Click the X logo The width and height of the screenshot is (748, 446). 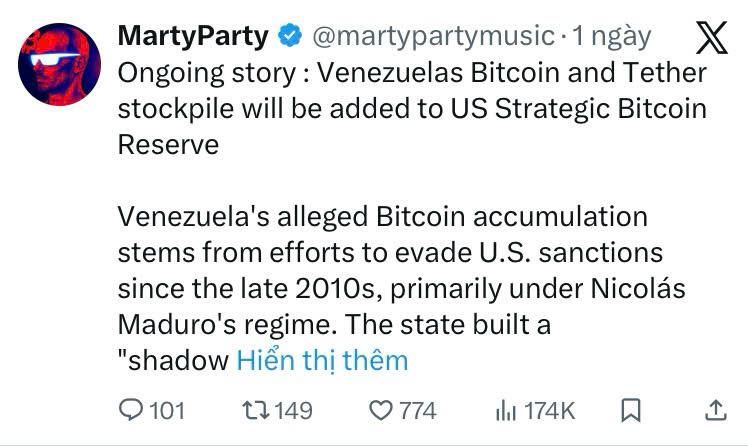point(710,37)
